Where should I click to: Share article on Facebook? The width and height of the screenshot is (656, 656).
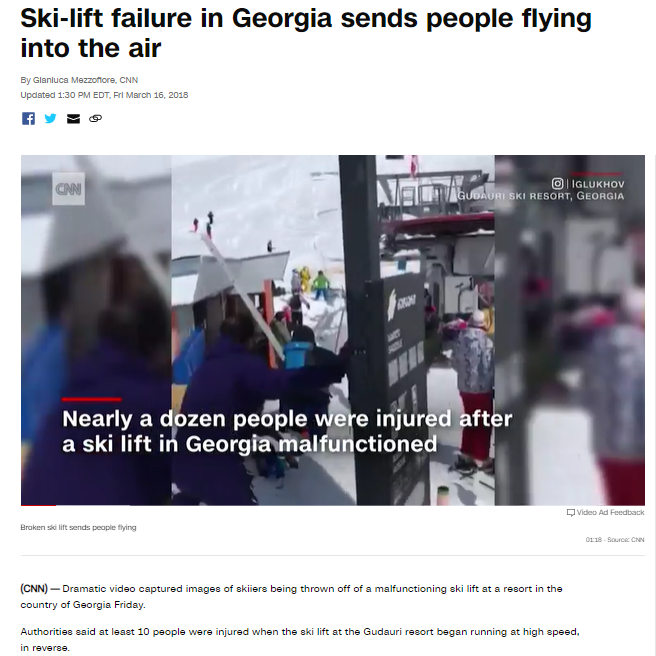(x=28, y=119)
